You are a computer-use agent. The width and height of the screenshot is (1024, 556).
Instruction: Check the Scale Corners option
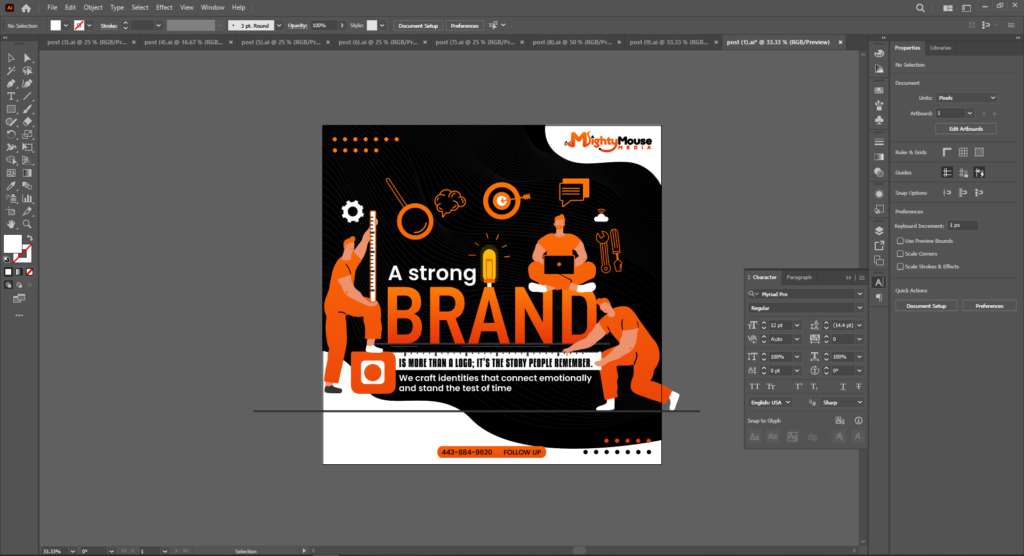pyautogui.click(x=901, y=254)
